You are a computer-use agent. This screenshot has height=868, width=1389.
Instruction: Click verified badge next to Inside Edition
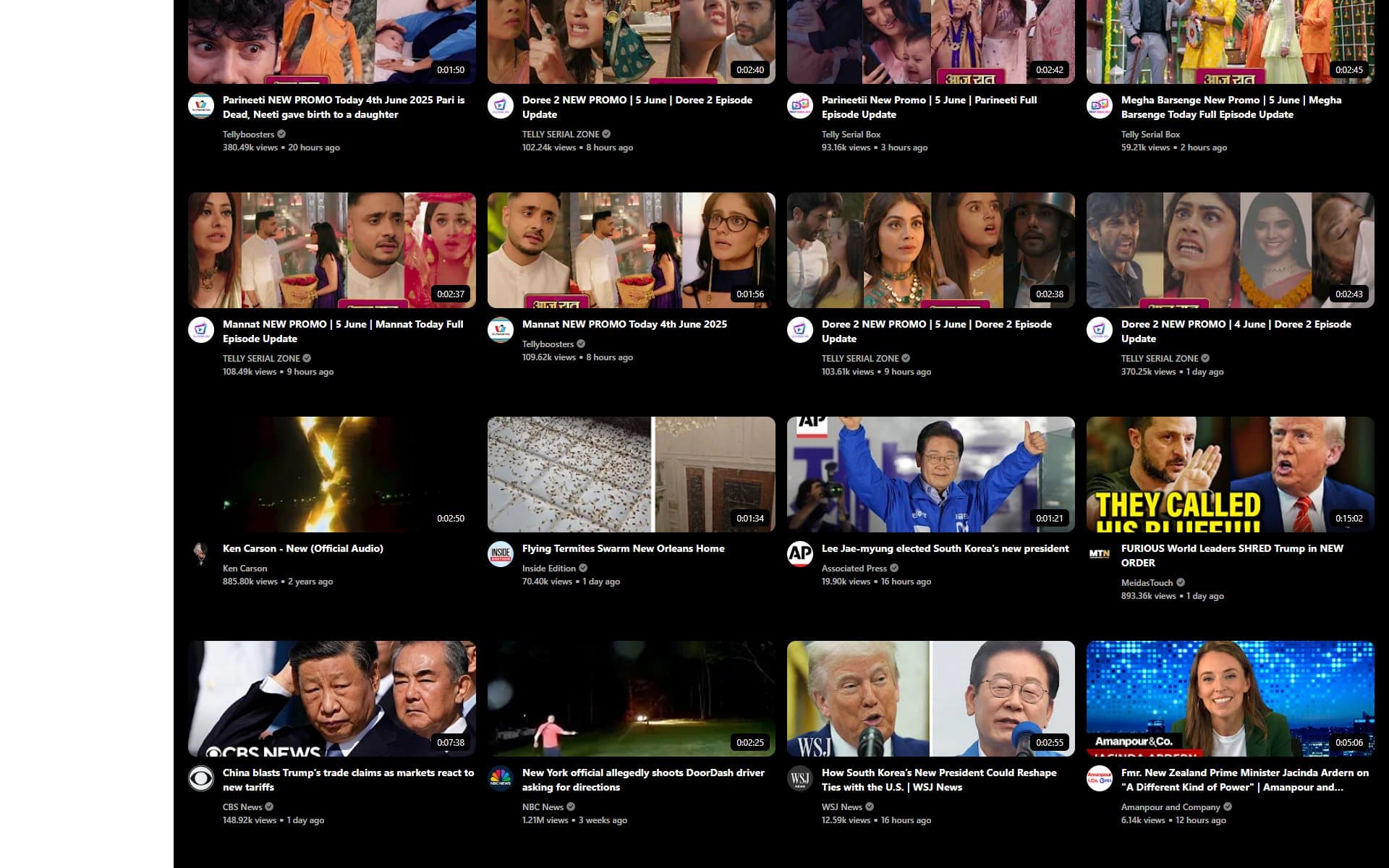[x=583, y=568]
